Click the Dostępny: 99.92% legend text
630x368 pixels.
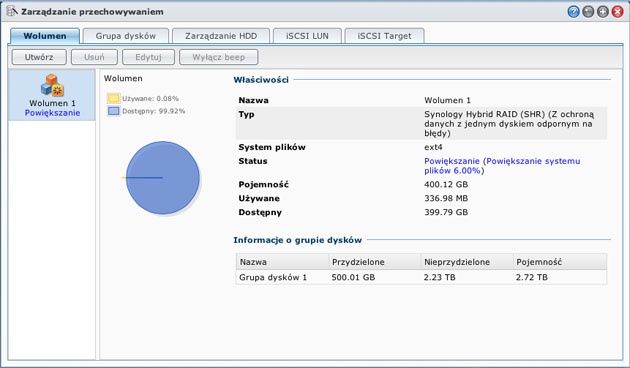153,111
